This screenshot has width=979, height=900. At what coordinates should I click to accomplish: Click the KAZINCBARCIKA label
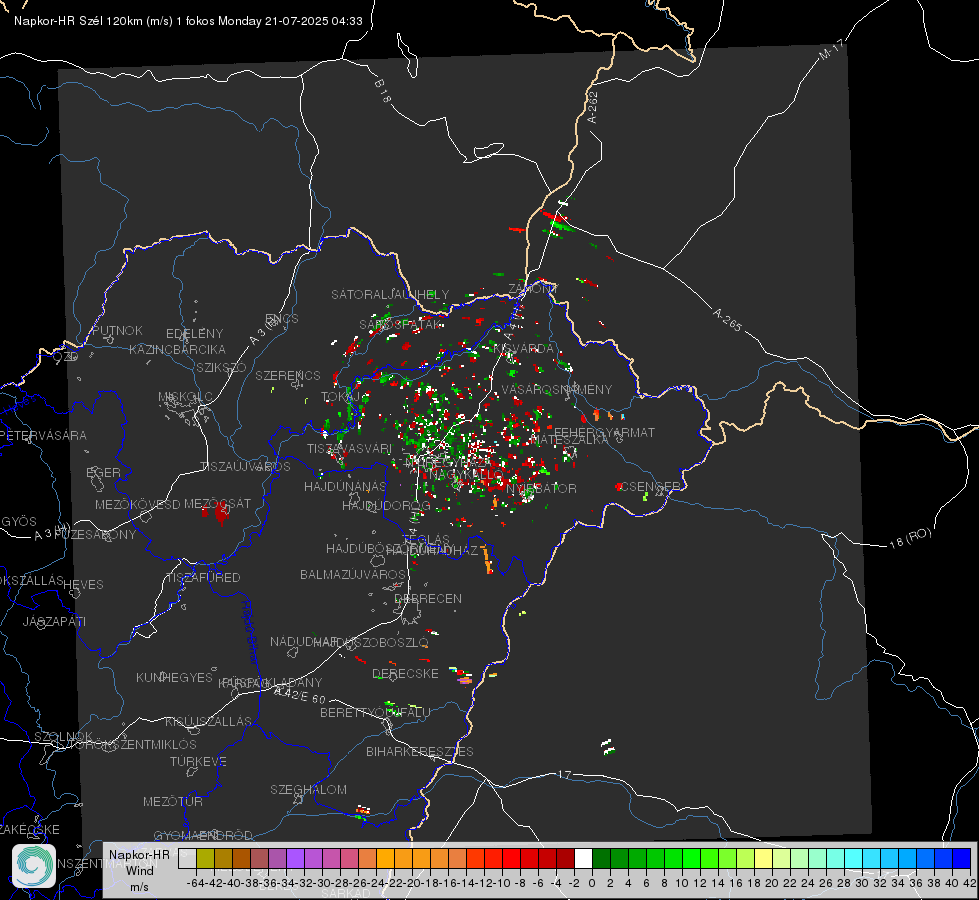[x=177, y=350]
